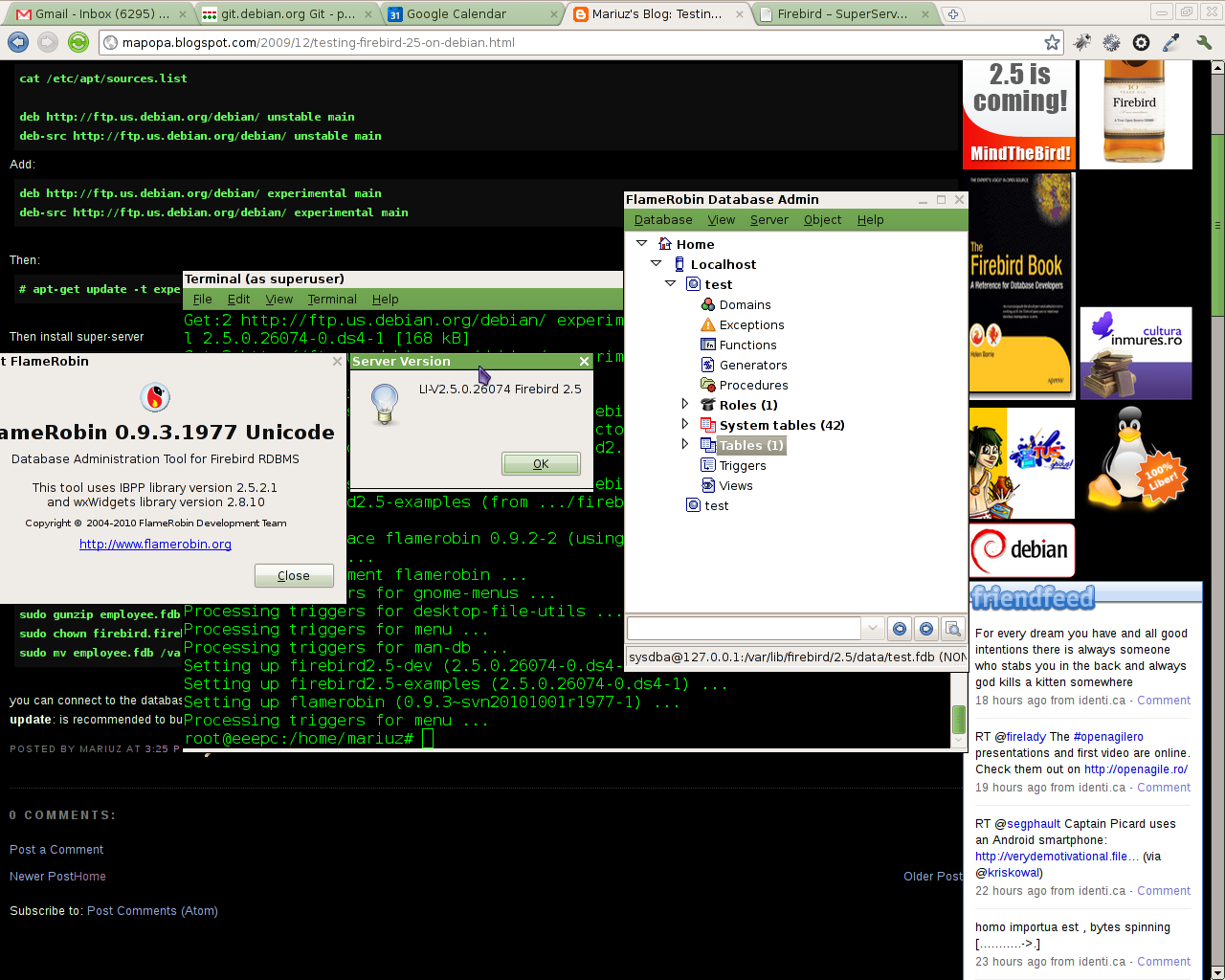Close the Server Version dialog with X
This screenshot has height=980, width=1225.
(x=584, y=361)
